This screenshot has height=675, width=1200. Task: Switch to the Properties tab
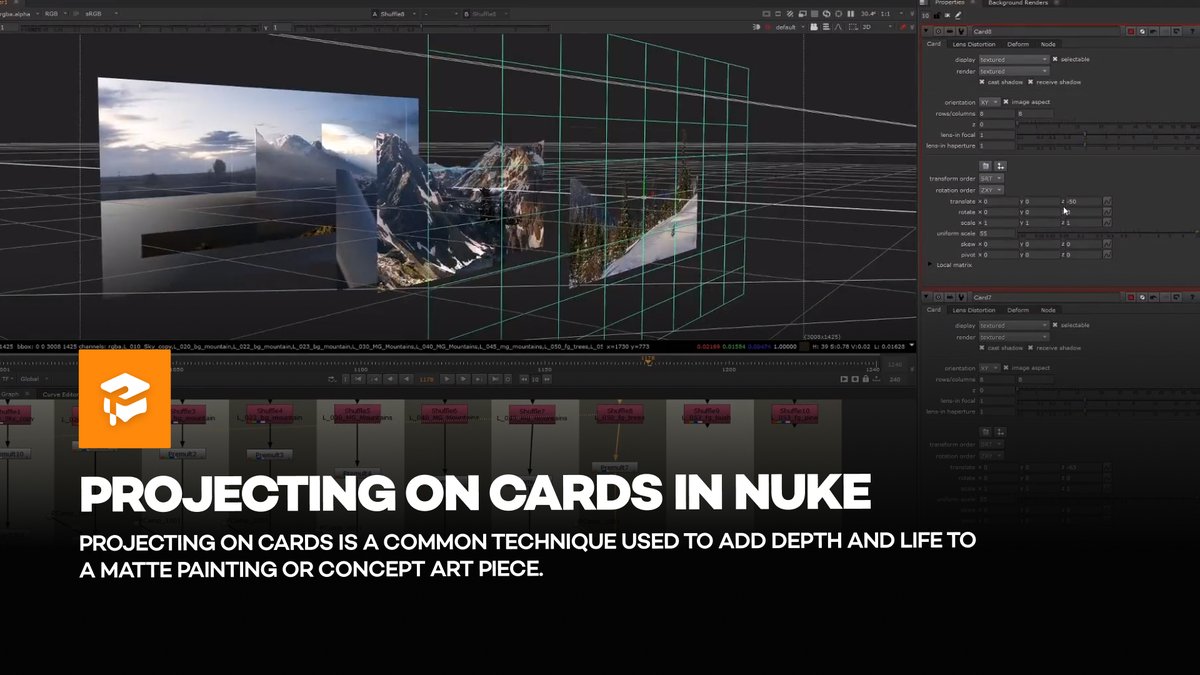[x=949, y=3]
